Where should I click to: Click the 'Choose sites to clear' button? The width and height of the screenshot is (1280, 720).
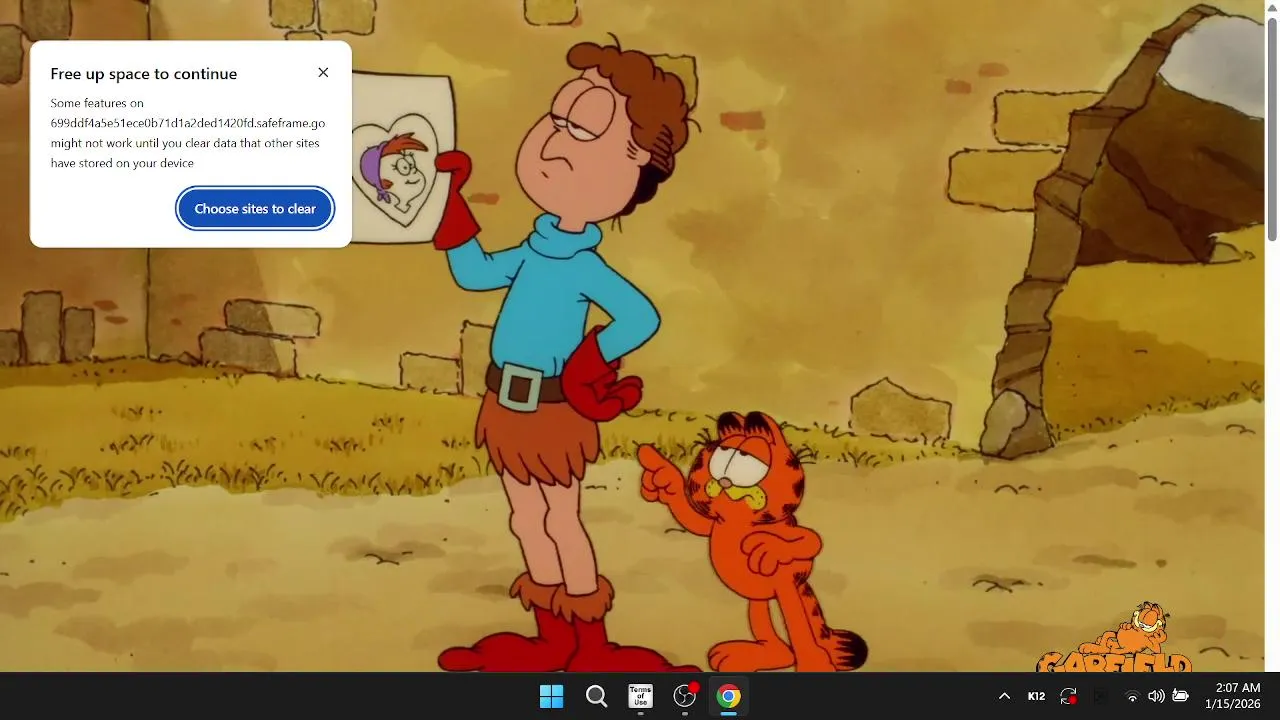tap(255, 209)
